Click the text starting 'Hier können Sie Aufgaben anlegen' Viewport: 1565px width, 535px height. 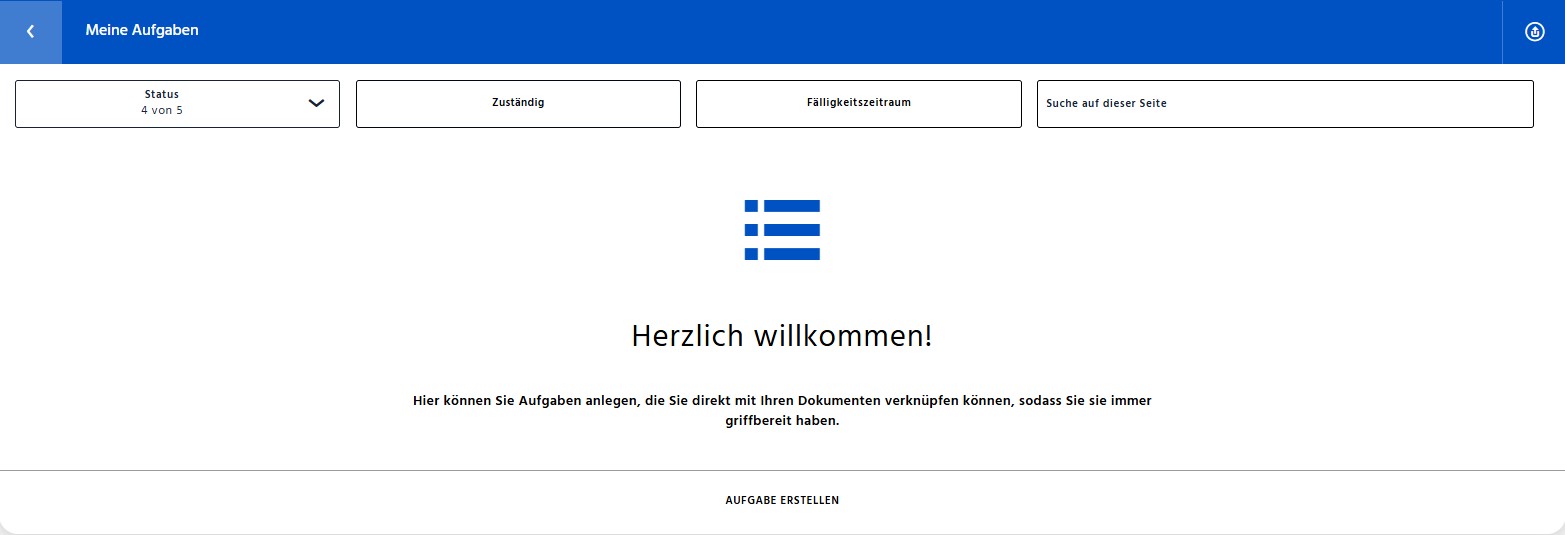click(x=782, y=411)
